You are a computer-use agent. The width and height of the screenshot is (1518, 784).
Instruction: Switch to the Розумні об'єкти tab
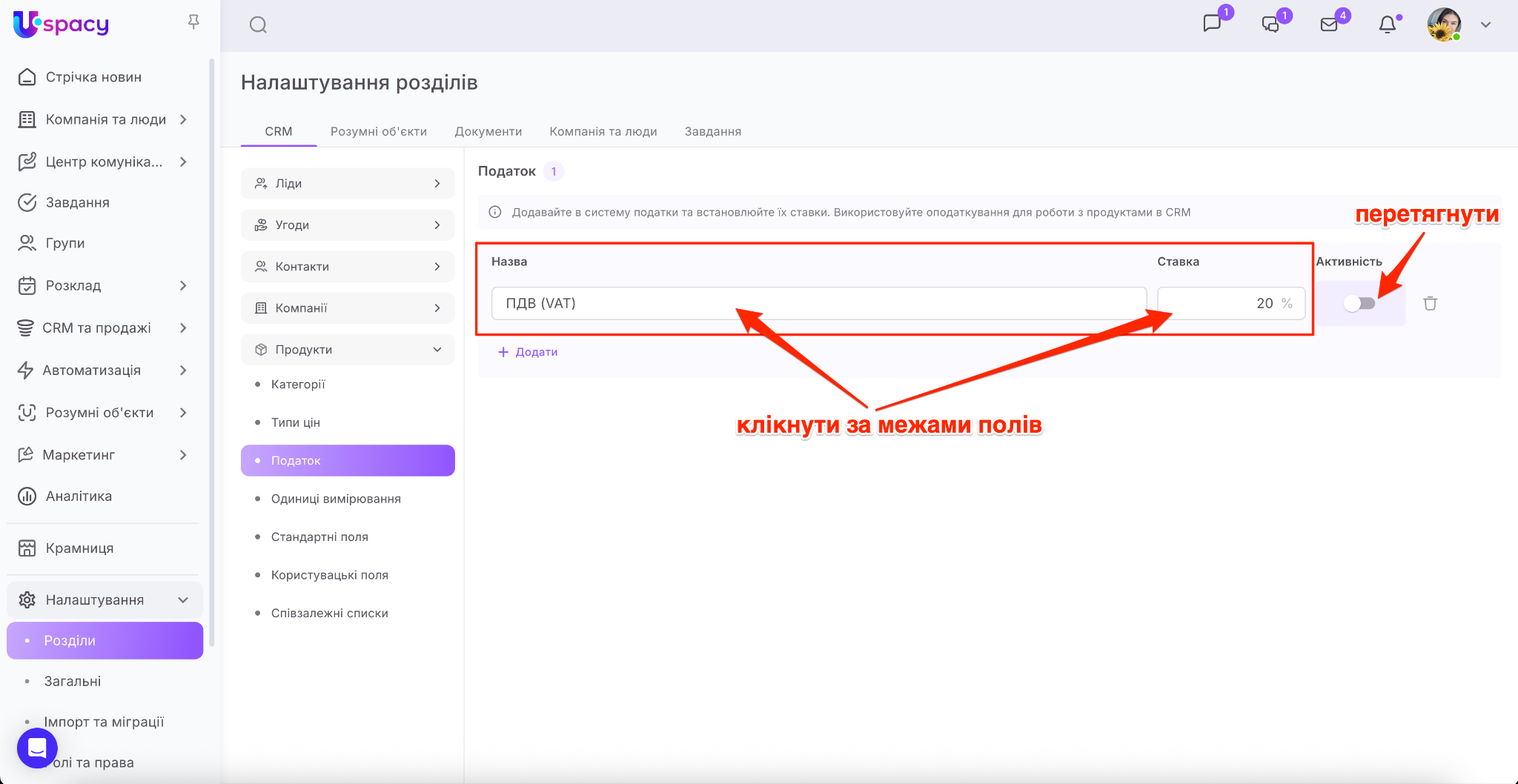click(x=378, y=131)
